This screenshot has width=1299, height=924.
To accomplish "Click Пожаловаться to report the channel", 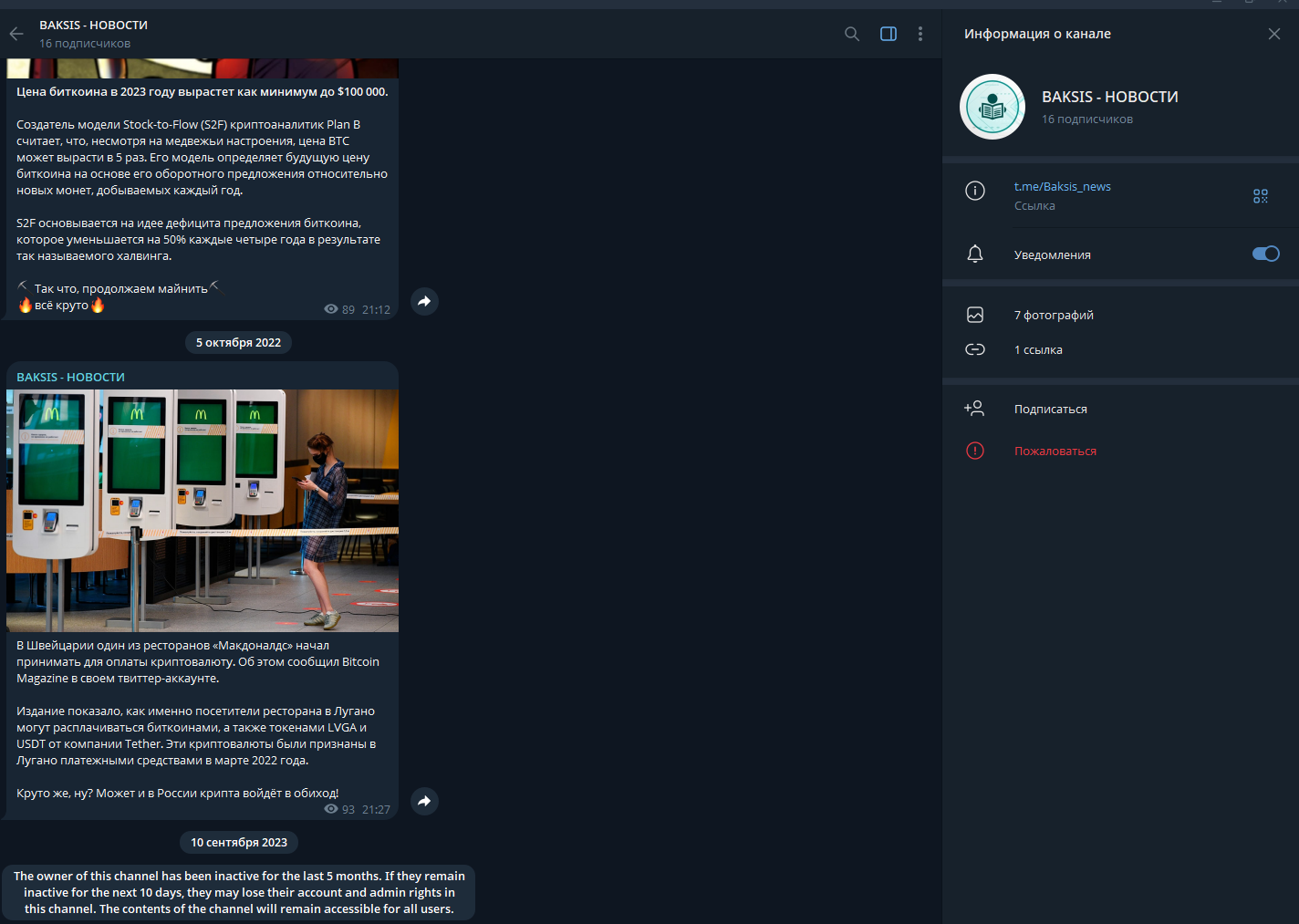I will (1055, 452).
